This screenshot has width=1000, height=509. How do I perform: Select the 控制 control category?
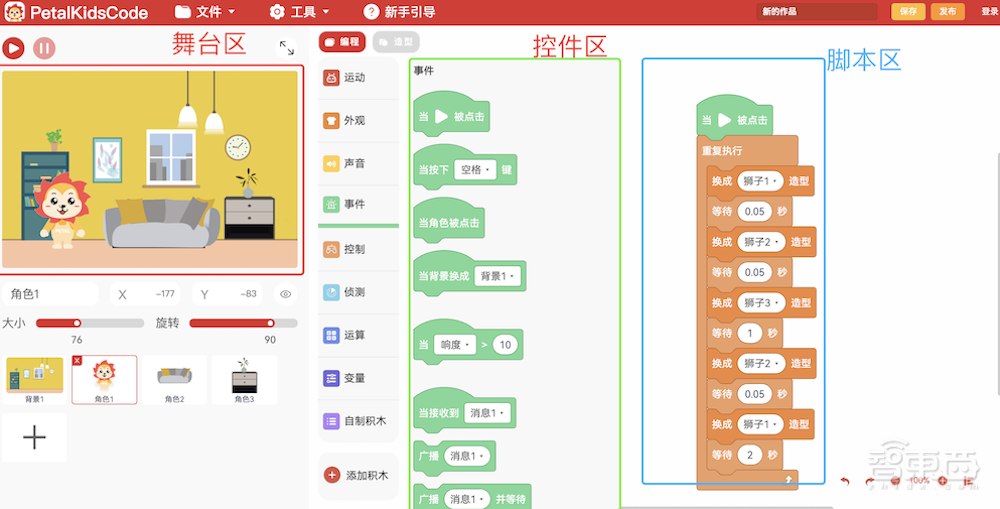[x=358, y=249]
